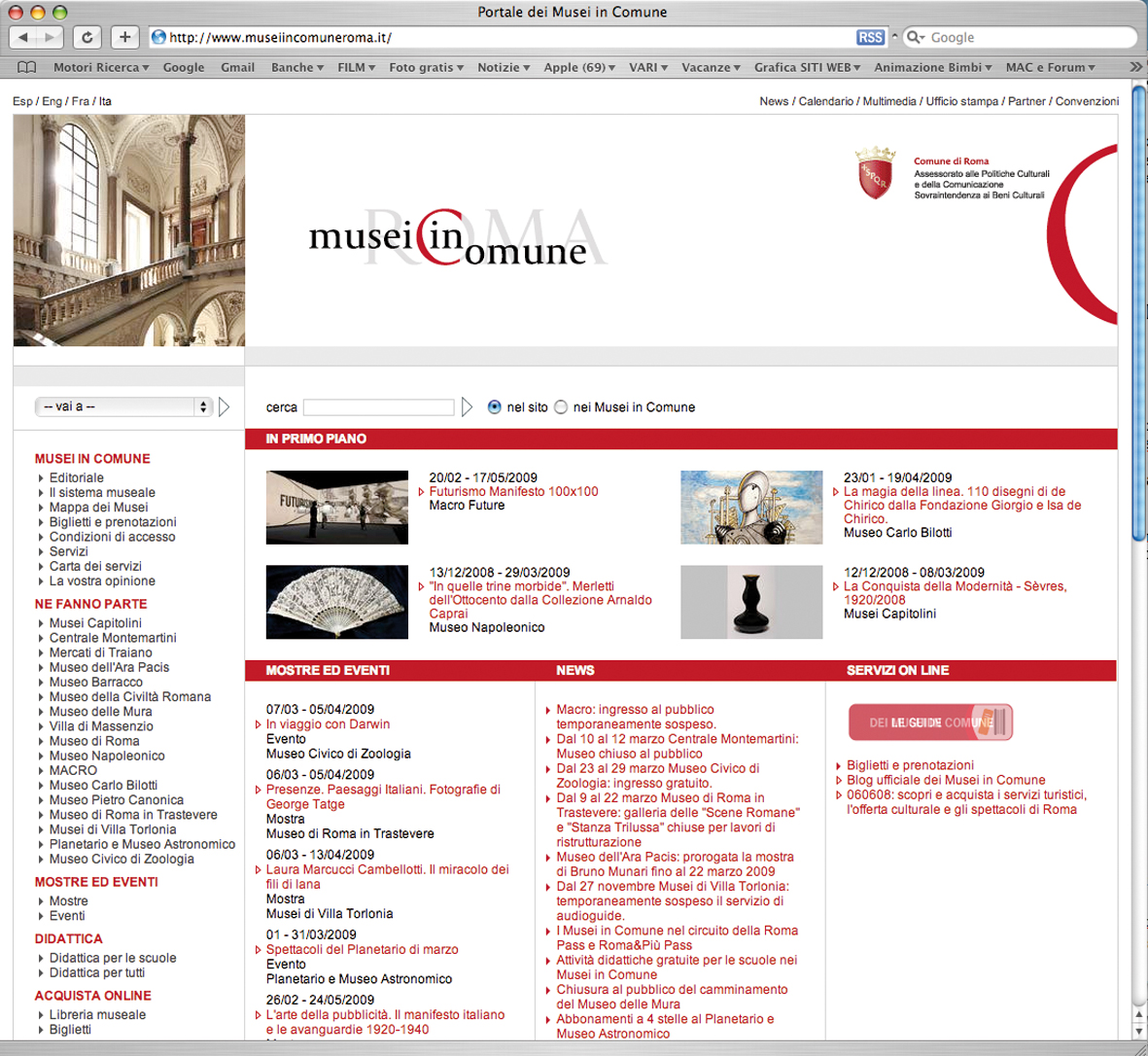Open the Mappa dei Musei sidebar link
This screenshot has height=1056, width=1148.
[x=98, y=507]
